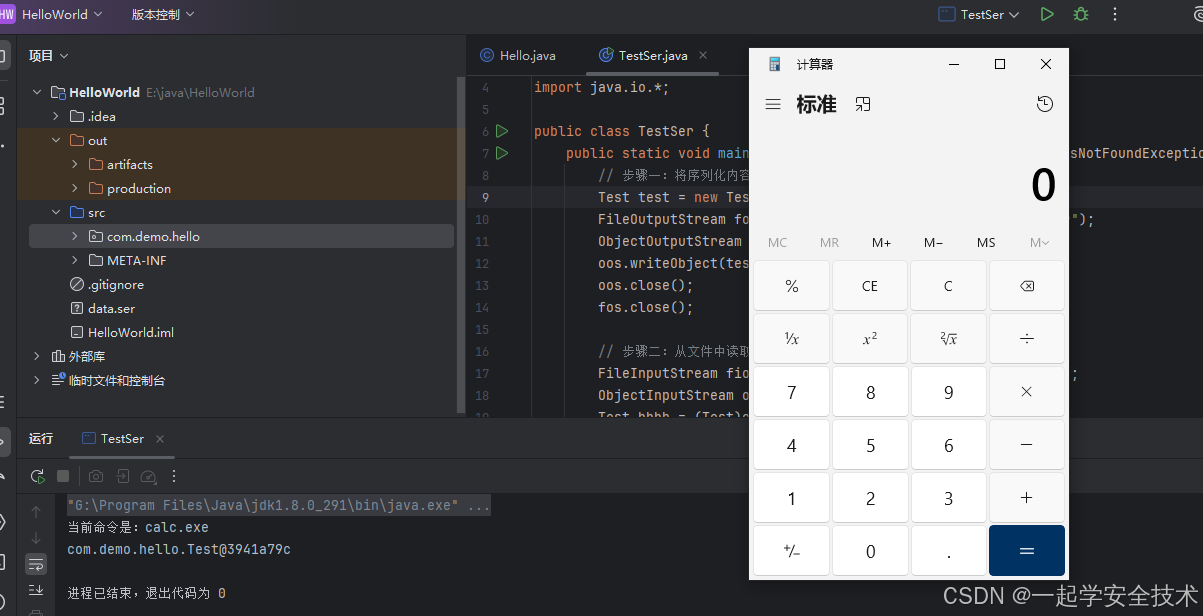Click the camera snapshot icon in Run toolbar
Viewport: 1203px width, 616px height.
(96, 477)
